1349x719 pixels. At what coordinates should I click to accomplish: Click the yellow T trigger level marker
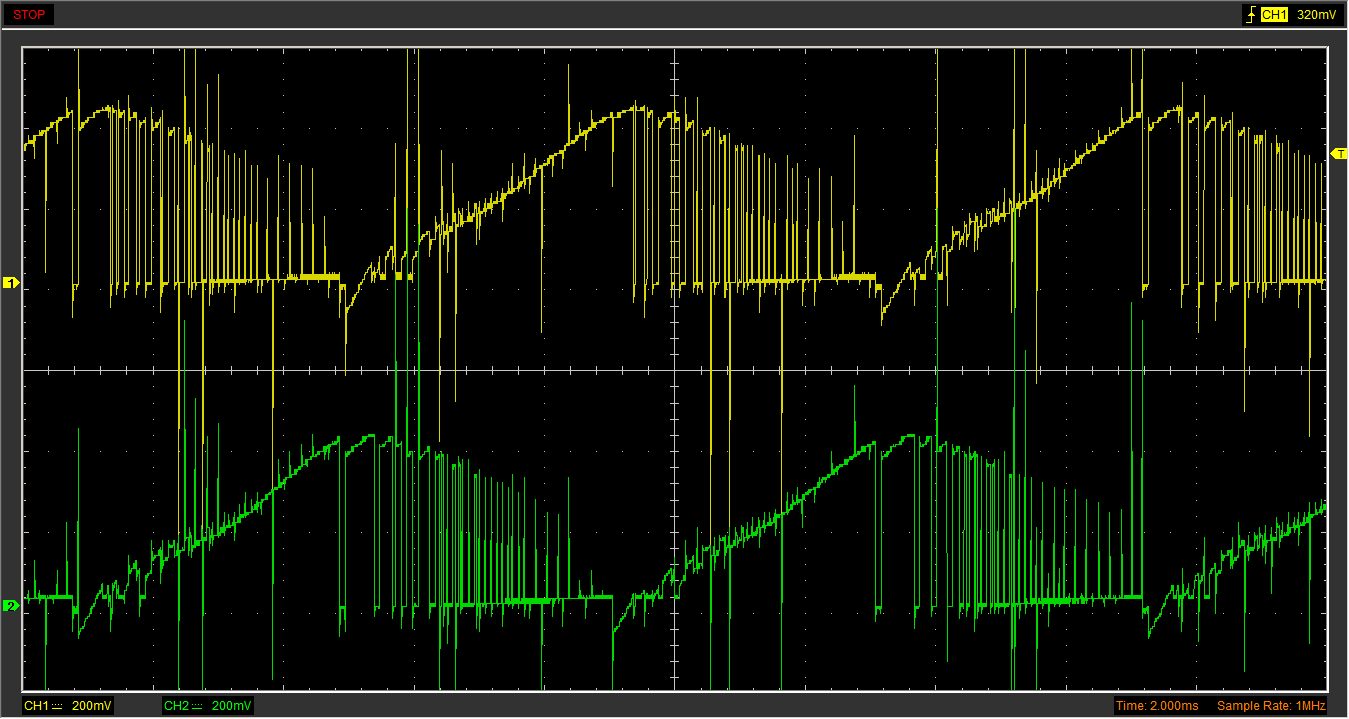coord(1341,152)
